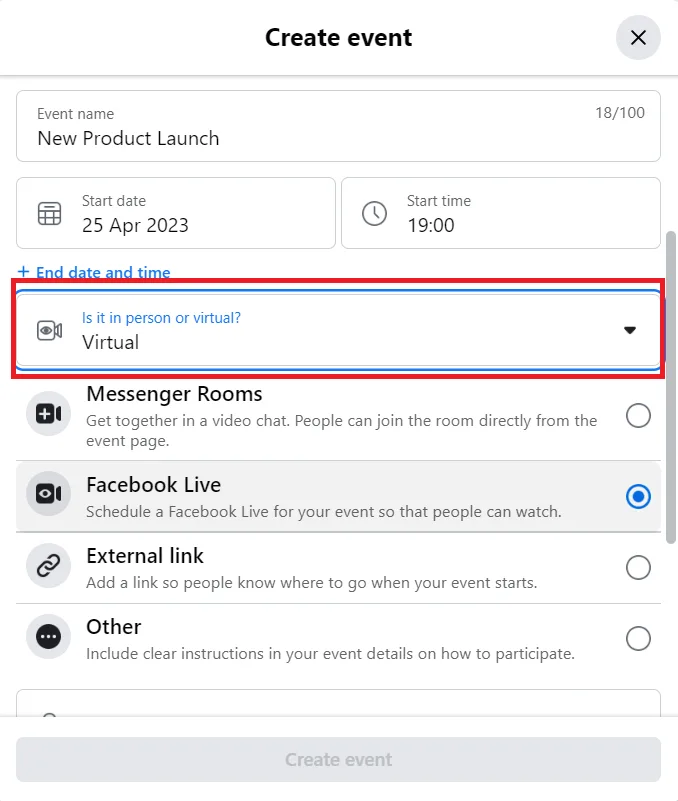Click the External link title text
Viewport: 678px width, 801px height.
point(145,556)
